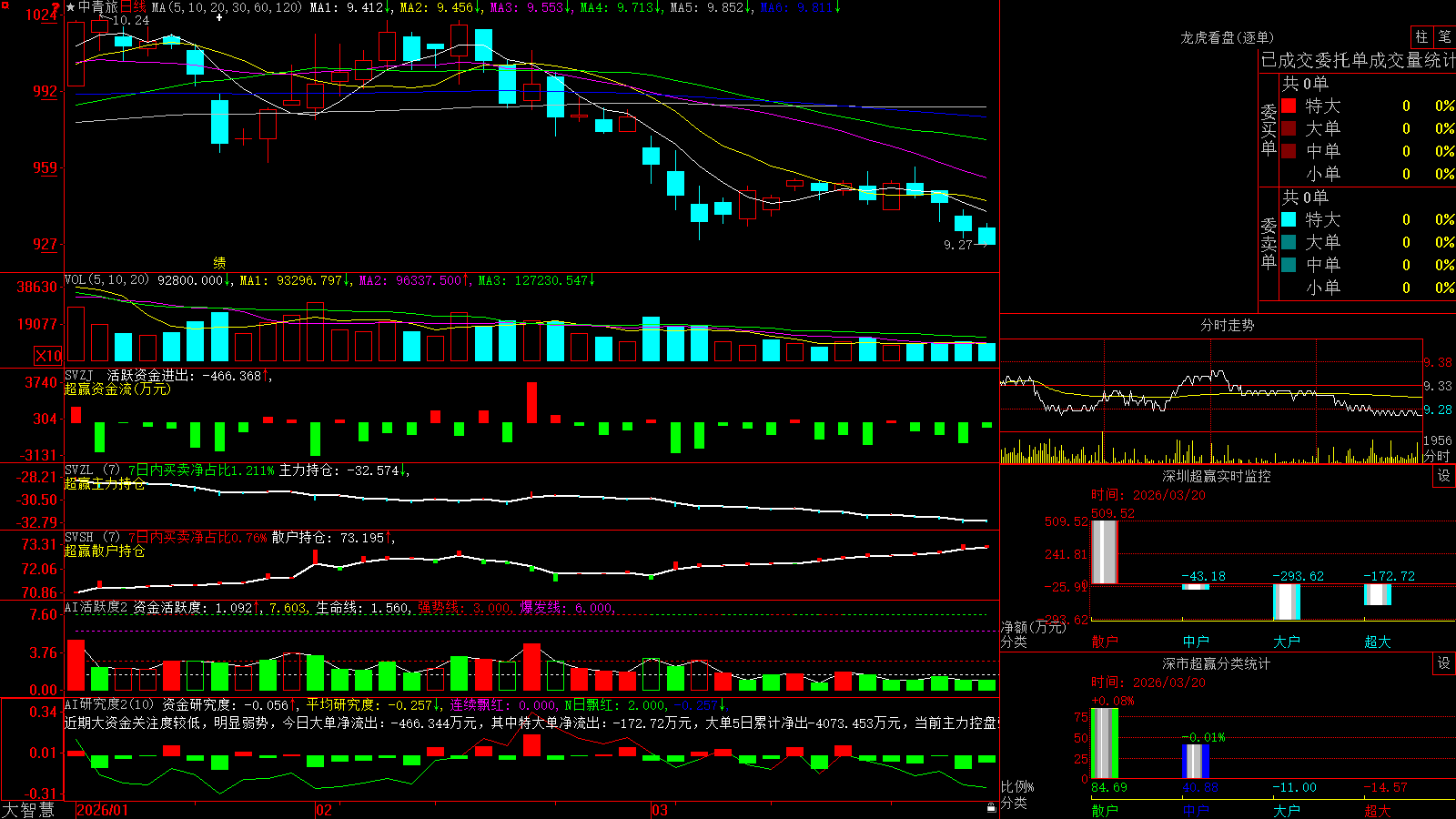The width and height of the screenshot is (1456, 819).
Task: Click the 超赢主力持仓 label
Action: point(105,483)
